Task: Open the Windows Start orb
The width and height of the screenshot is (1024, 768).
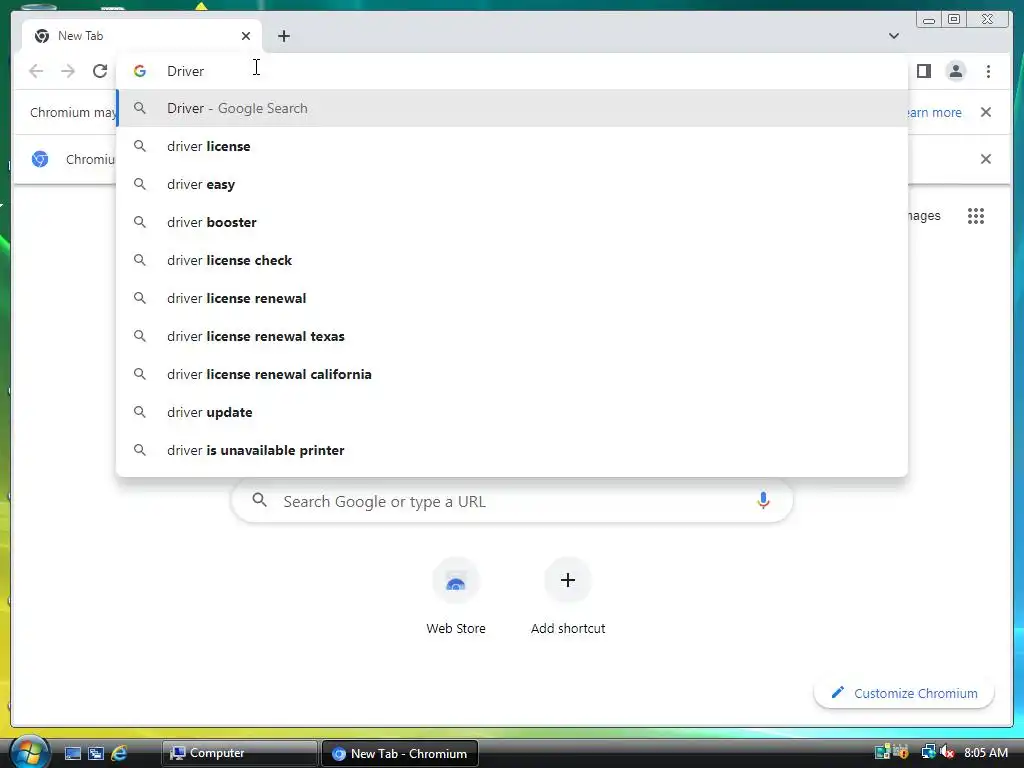Action: click(x=29, y=751)
